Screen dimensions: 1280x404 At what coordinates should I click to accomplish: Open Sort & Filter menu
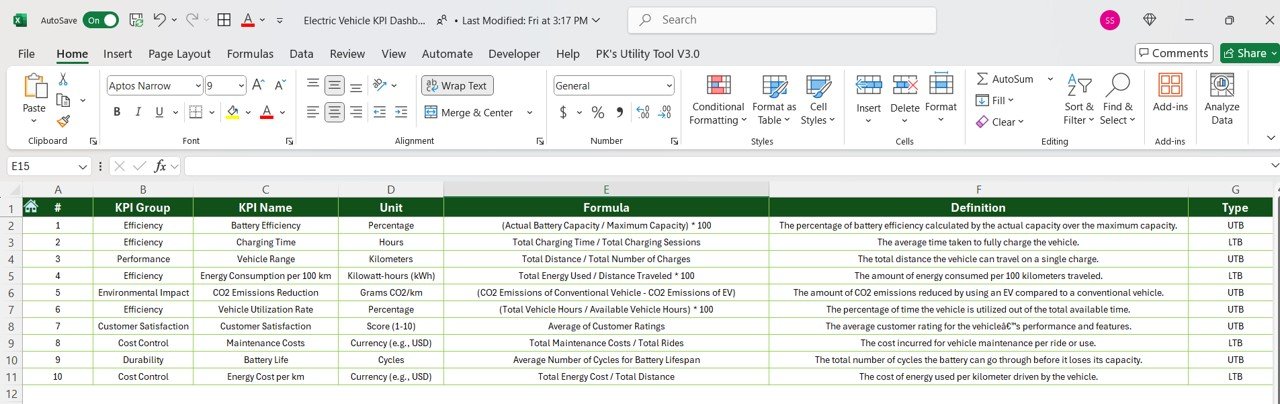point(1079,99)
